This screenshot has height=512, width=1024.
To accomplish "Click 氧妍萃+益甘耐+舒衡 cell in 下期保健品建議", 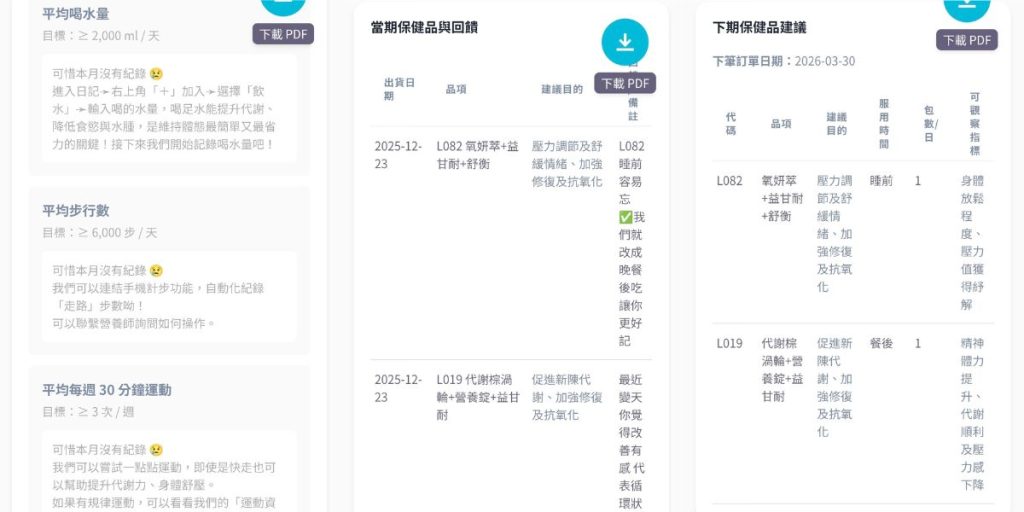I will click(782, 199).
